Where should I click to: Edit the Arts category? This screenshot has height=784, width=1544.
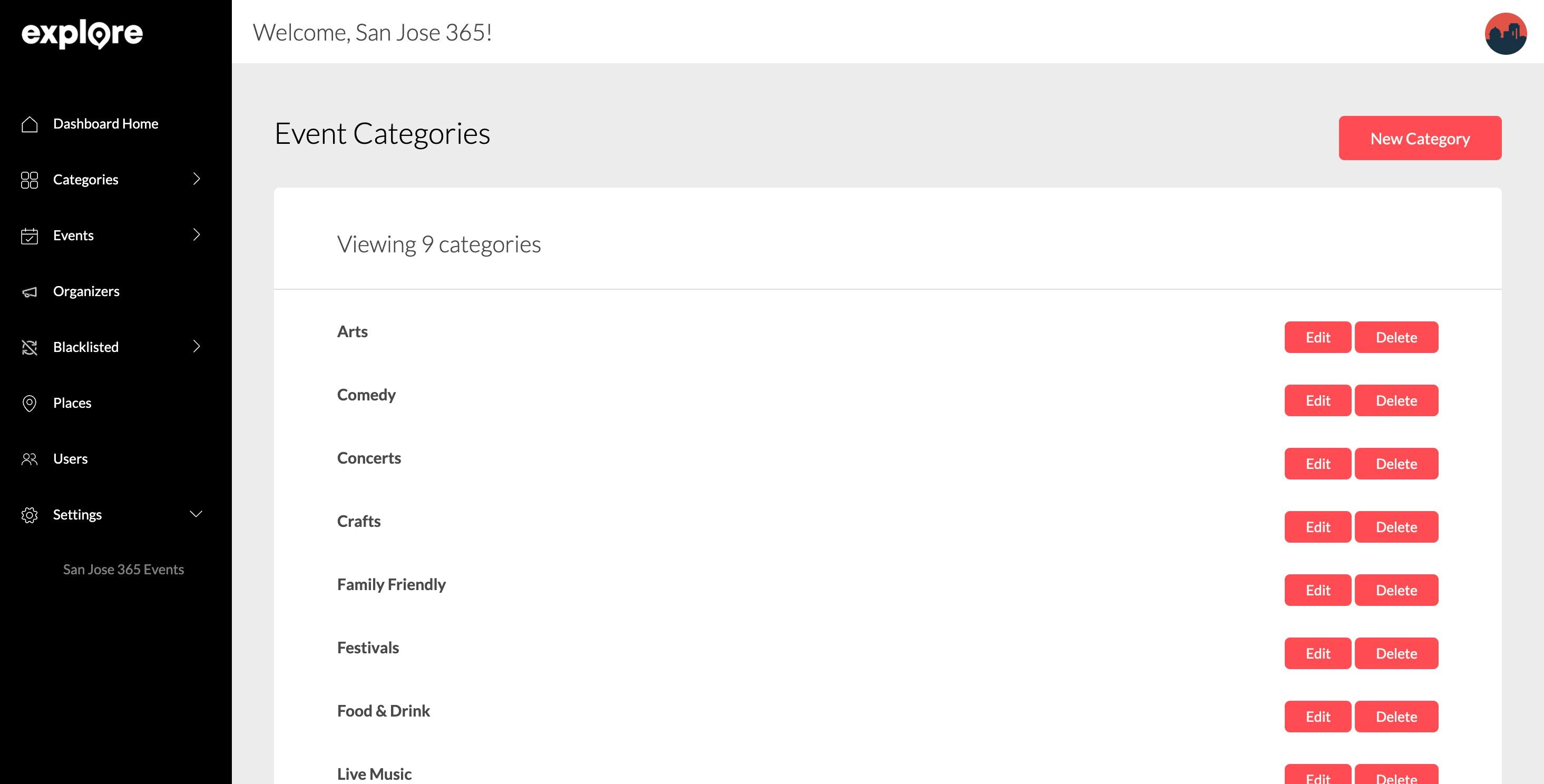[1317, 337]
